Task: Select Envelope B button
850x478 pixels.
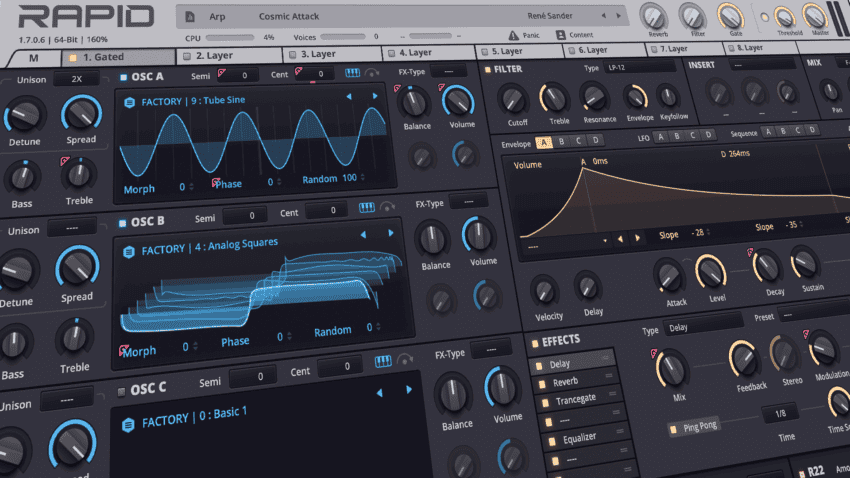Action: click(563, 143)
